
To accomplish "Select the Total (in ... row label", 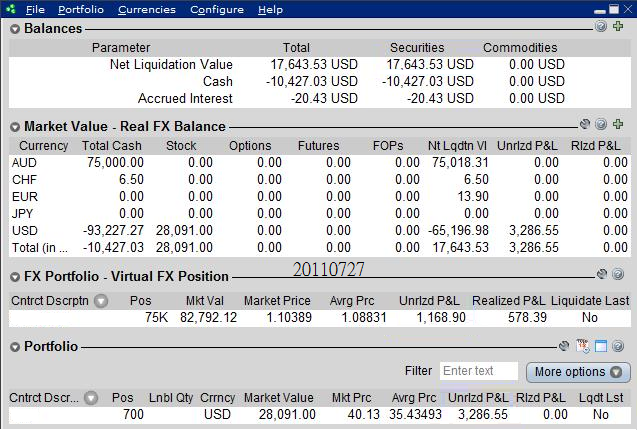I will [x=40, y=248].
